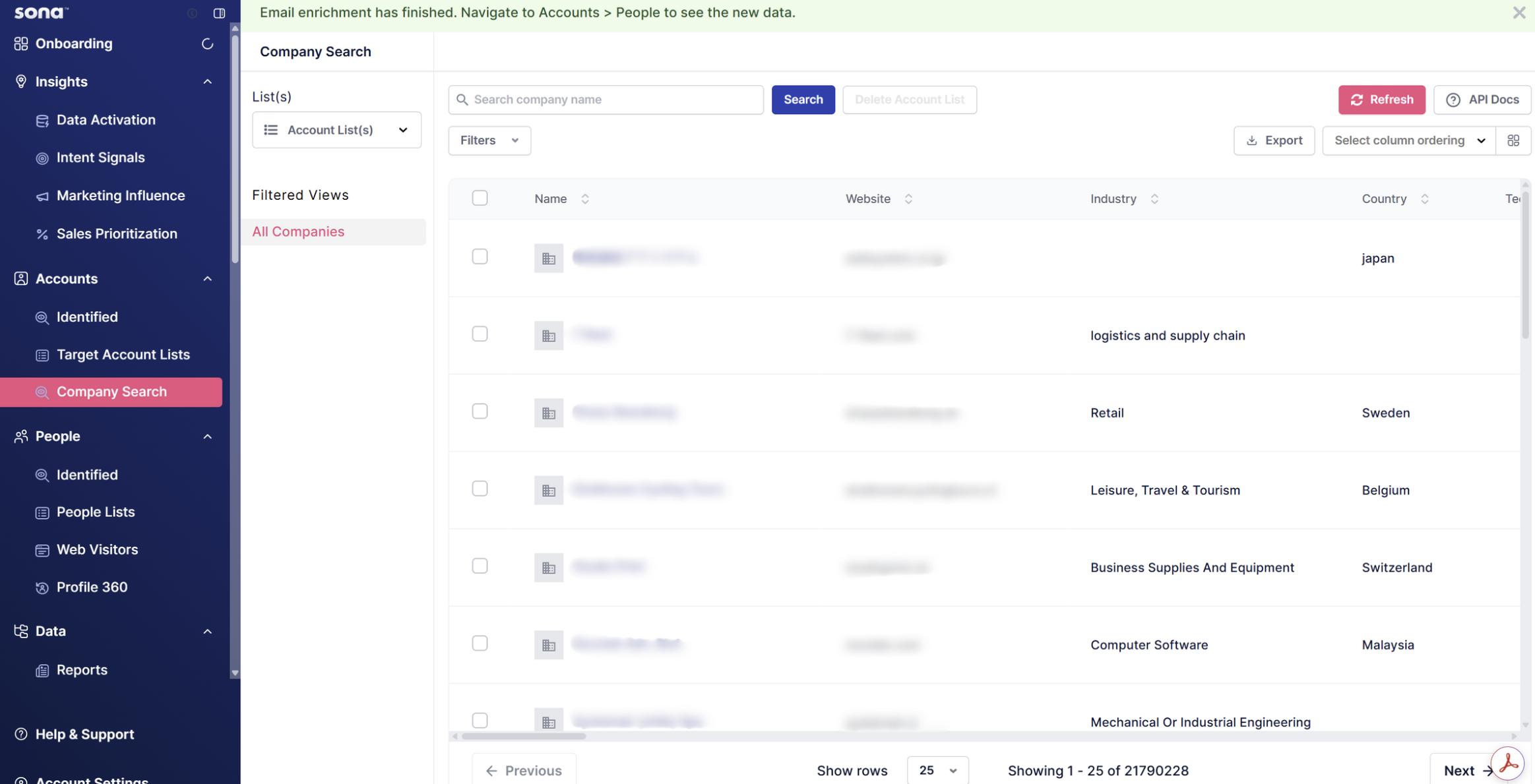Click the Name column sort arrows

pyautogui.click(x=585, y=199)
